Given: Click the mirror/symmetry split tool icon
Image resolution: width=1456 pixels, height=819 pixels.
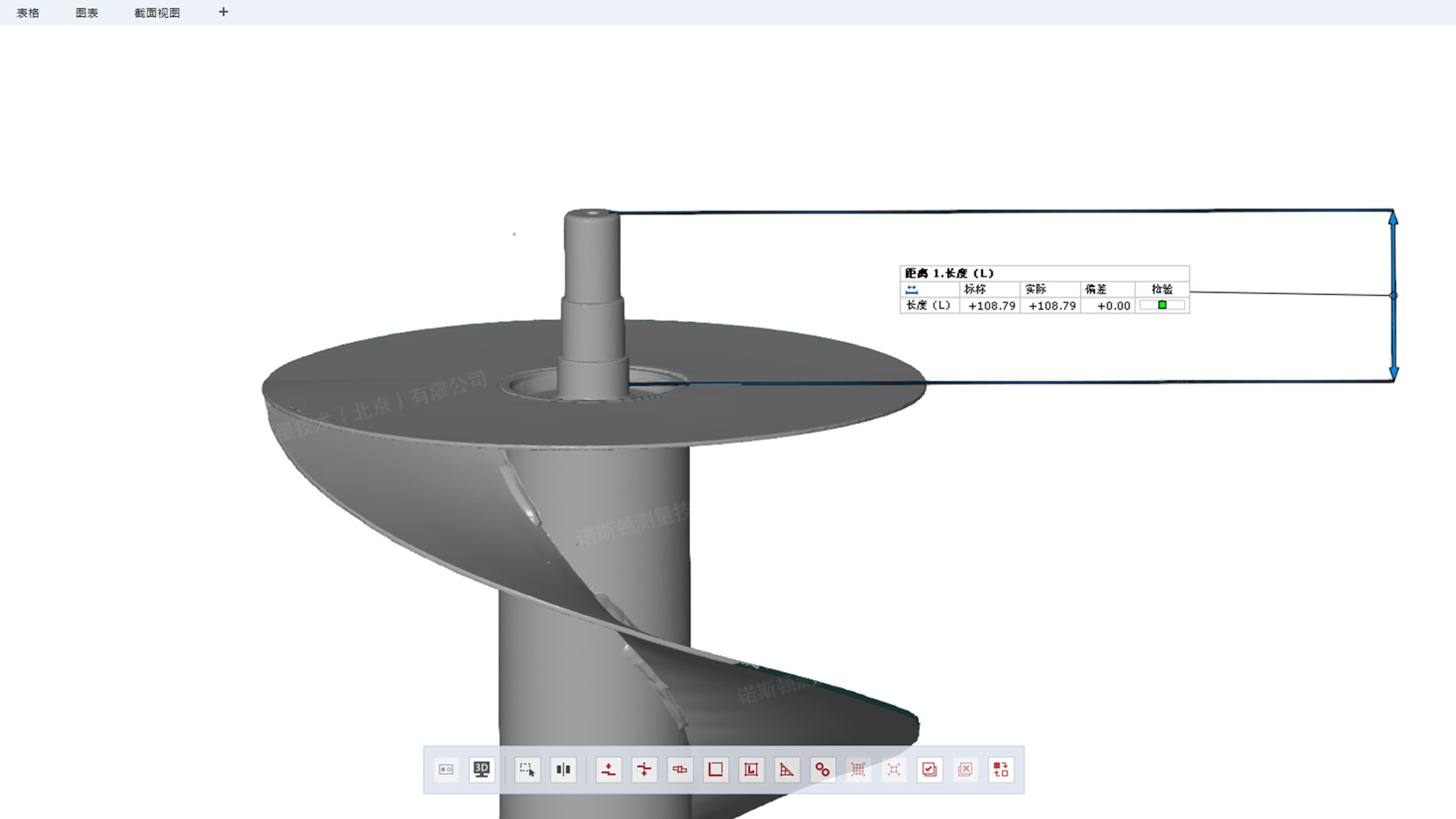Looking at the screenshot, I should tap(563, 770).
